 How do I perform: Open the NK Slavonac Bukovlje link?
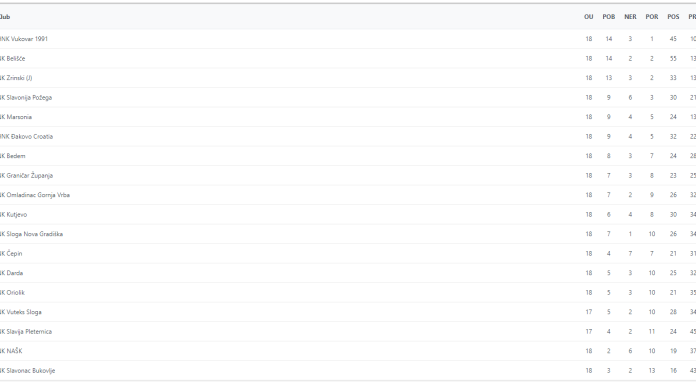[28, 371]
